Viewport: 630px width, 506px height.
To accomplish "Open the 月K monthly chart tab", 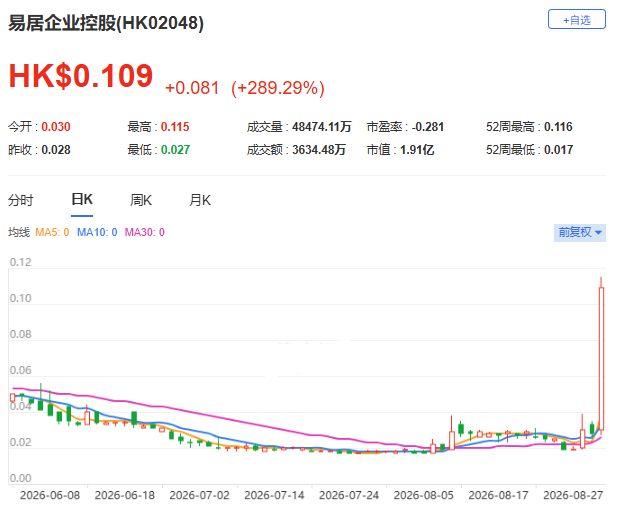I will 200,200.
